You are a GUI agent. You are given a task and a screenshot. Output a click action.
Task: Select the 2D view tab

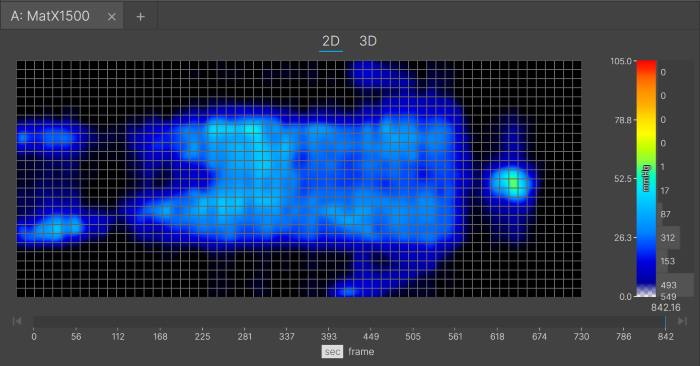click(x=331, y=41)
